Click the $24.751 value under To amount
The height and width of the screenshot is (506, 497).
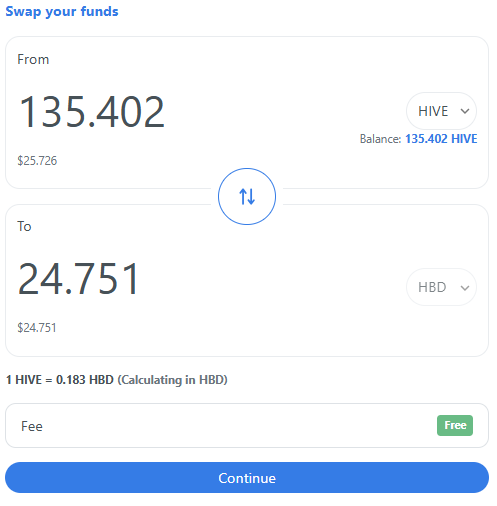pos(37,328)
